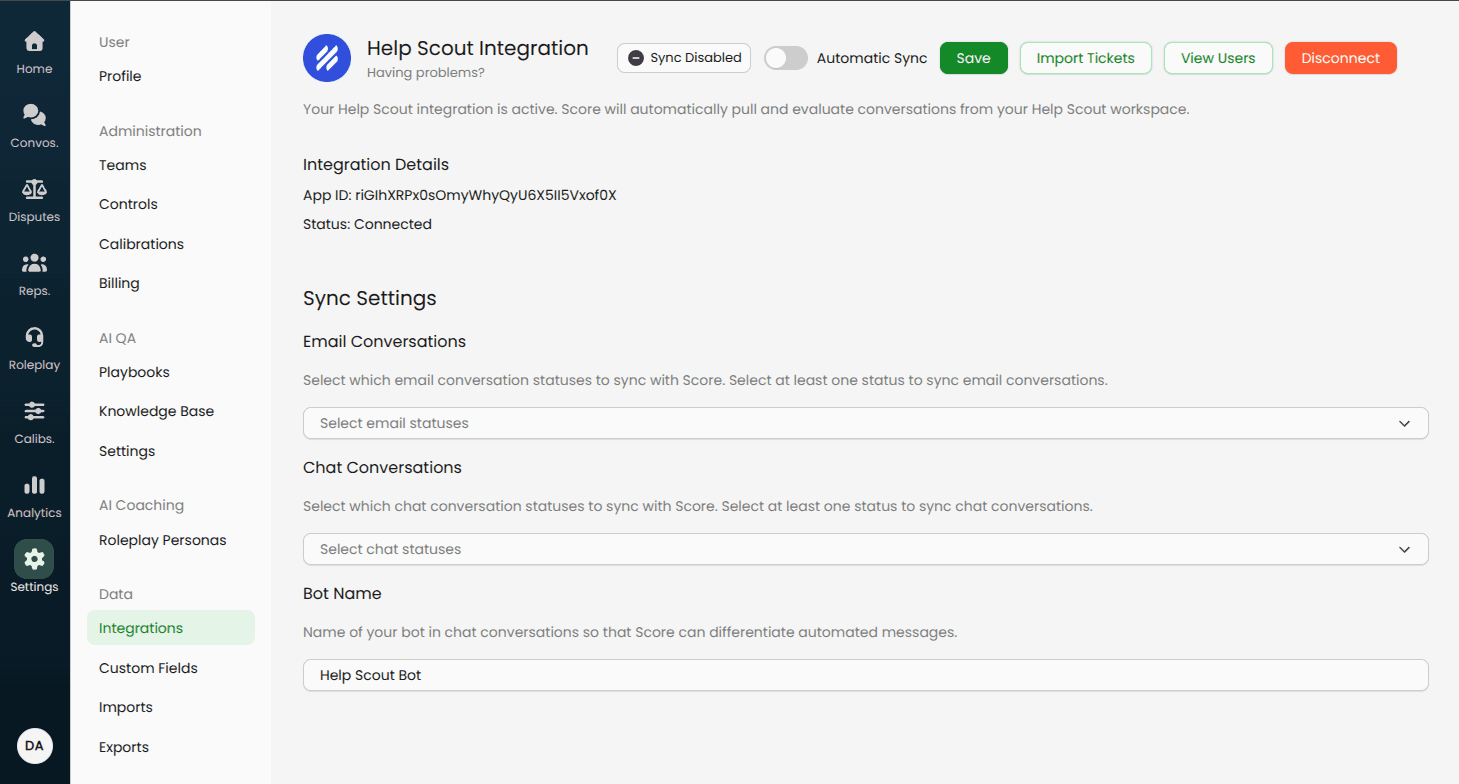Open the Calibrations settings page
The height and width of the screenshot is (784, 1459).
click(141, 244)
